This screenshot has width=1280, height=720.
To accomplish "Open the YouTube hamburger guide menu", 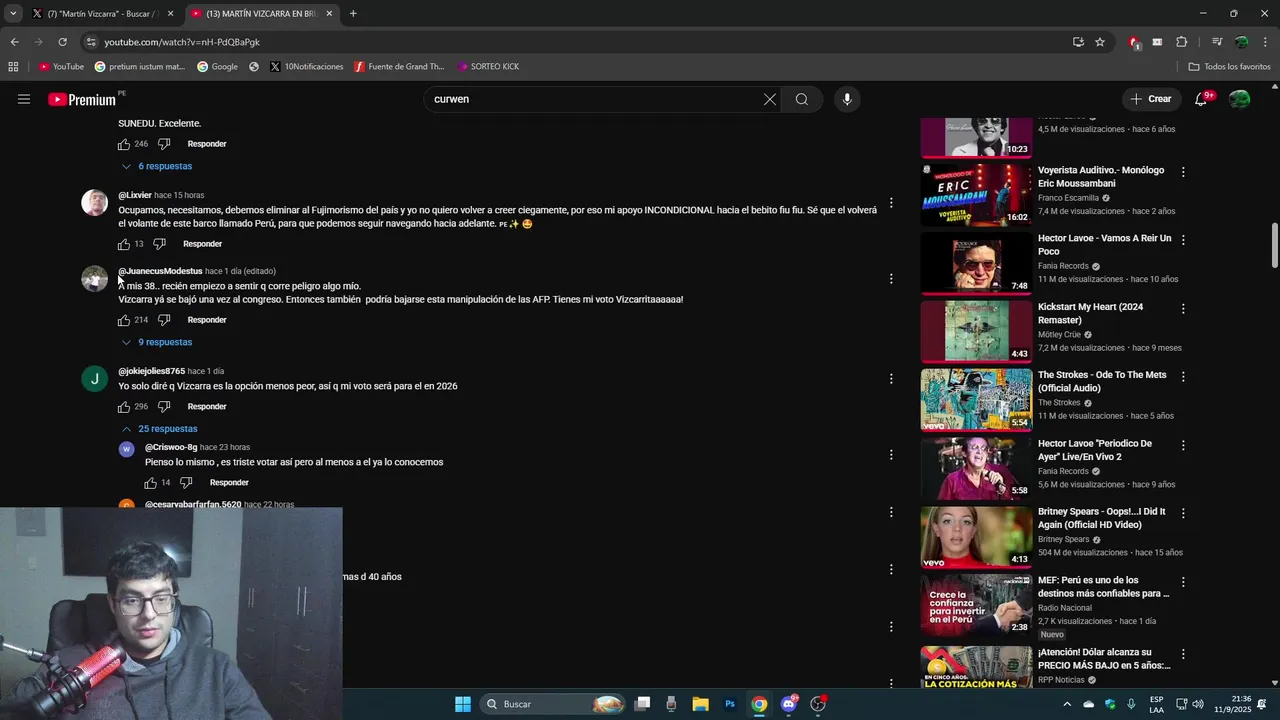I will [x=24, y=99].
